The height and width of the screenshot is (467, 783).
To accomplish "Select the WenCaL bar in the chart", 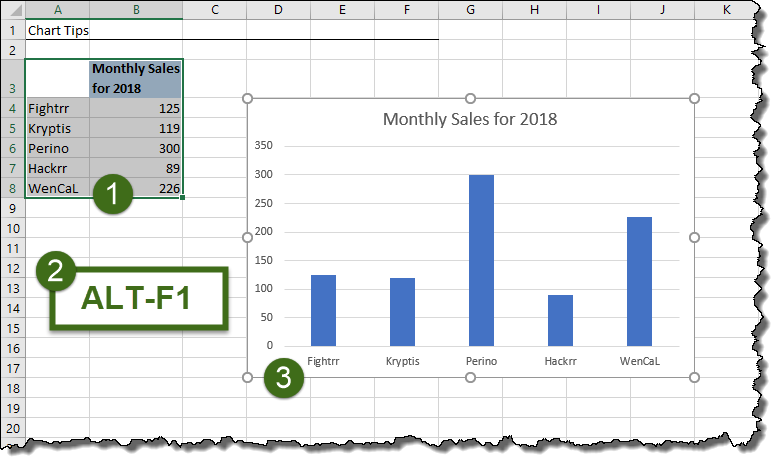I will [x=639, y=281].
